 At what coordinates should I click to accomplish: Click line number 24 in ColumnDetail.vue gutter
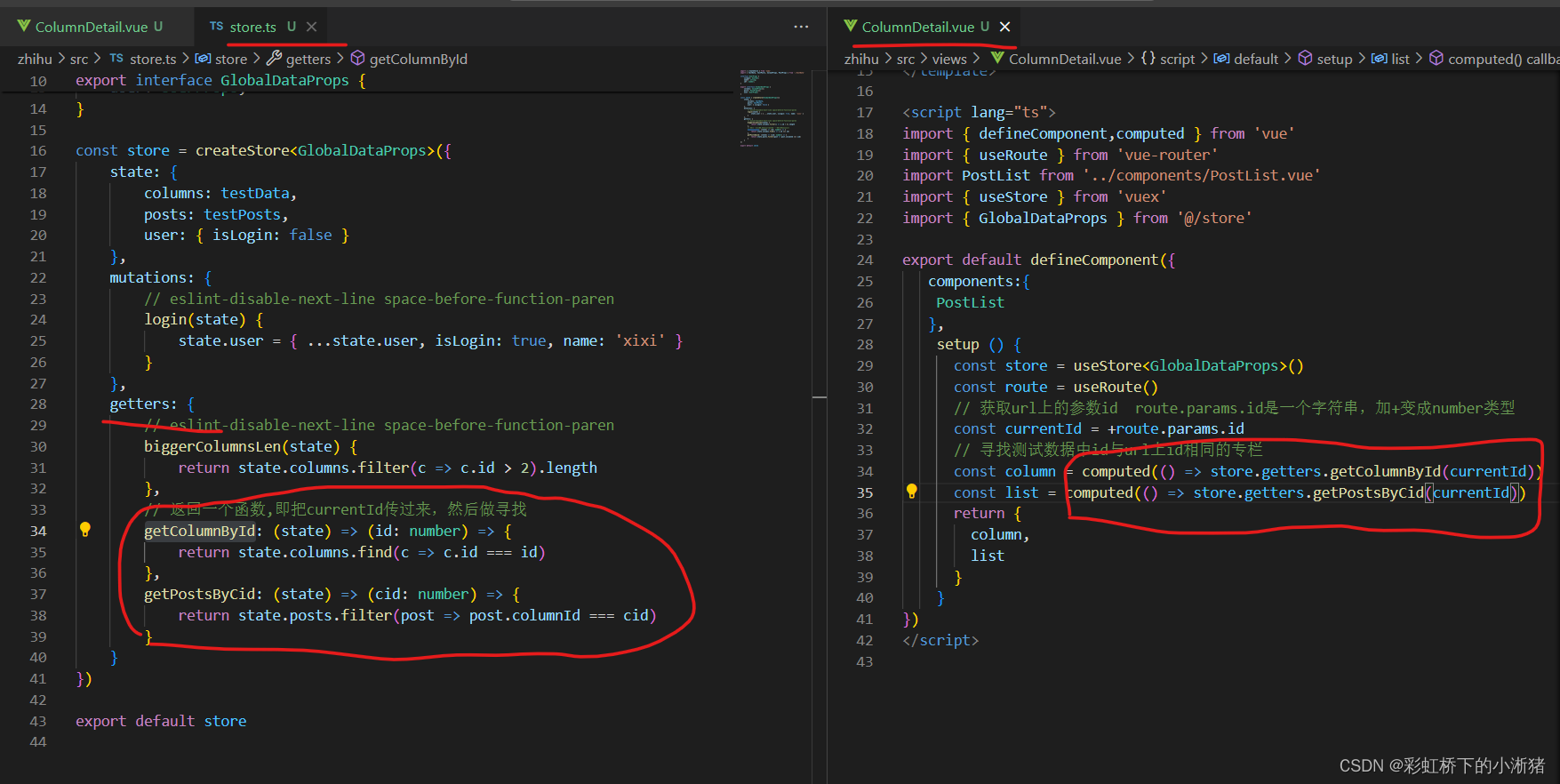865,260
